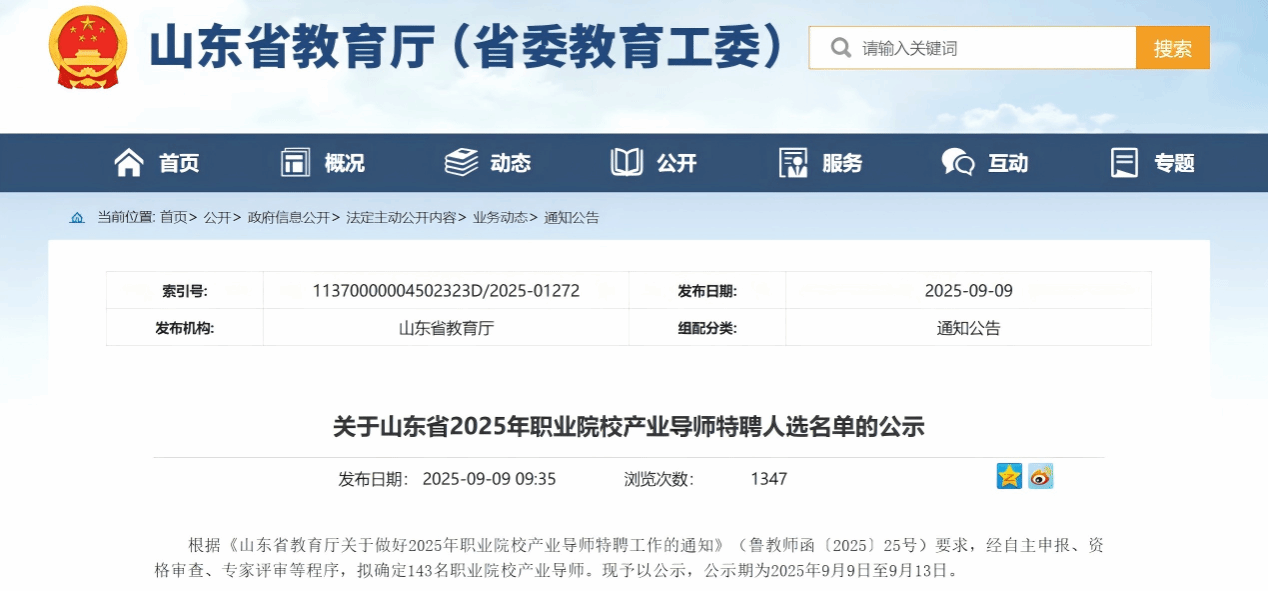
Task: Open the 首页 navigation menu
Action: [x=179, y=163]
